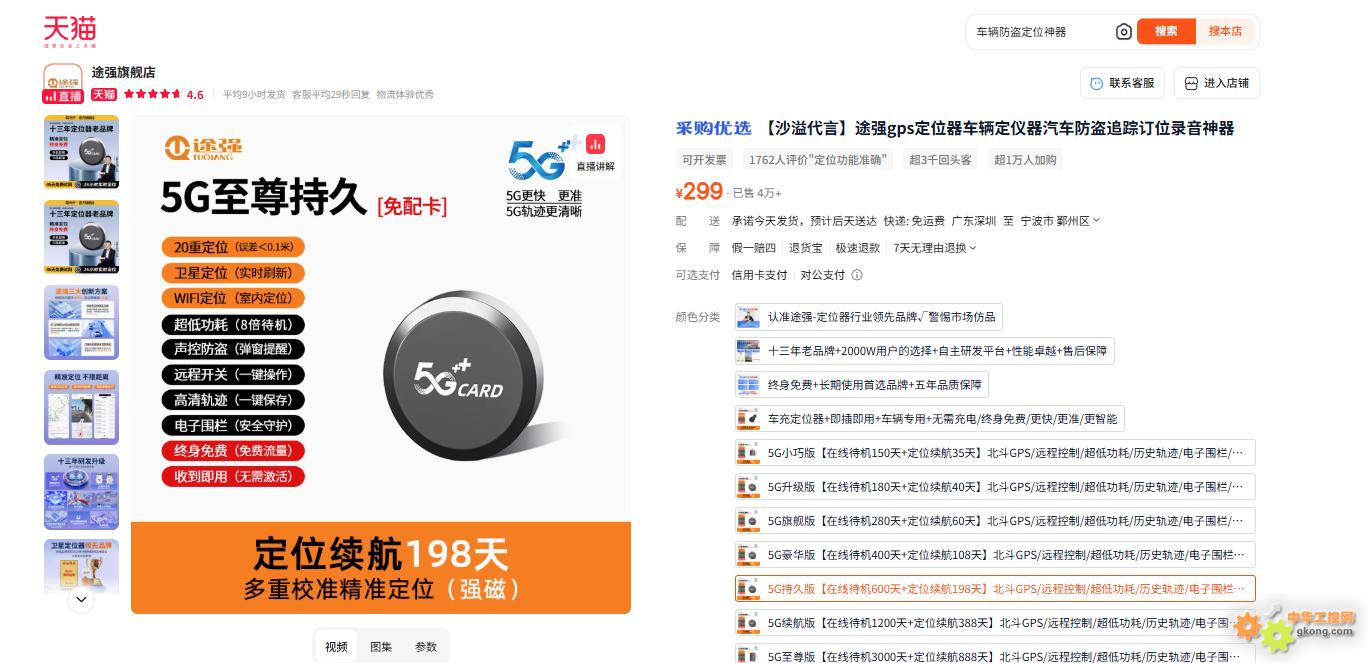The width and height of the screenshot is (1368, 663).
Task: Click the 已售 4万+ sales count
Action: pos(757,193)
